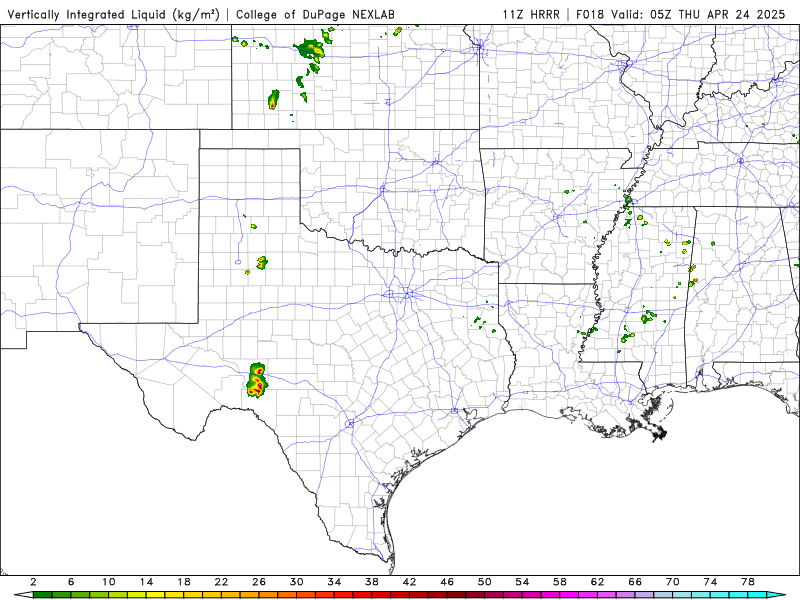Click the color scale label "6"
This screenshot has height=600, width=800.
point(71,582)
